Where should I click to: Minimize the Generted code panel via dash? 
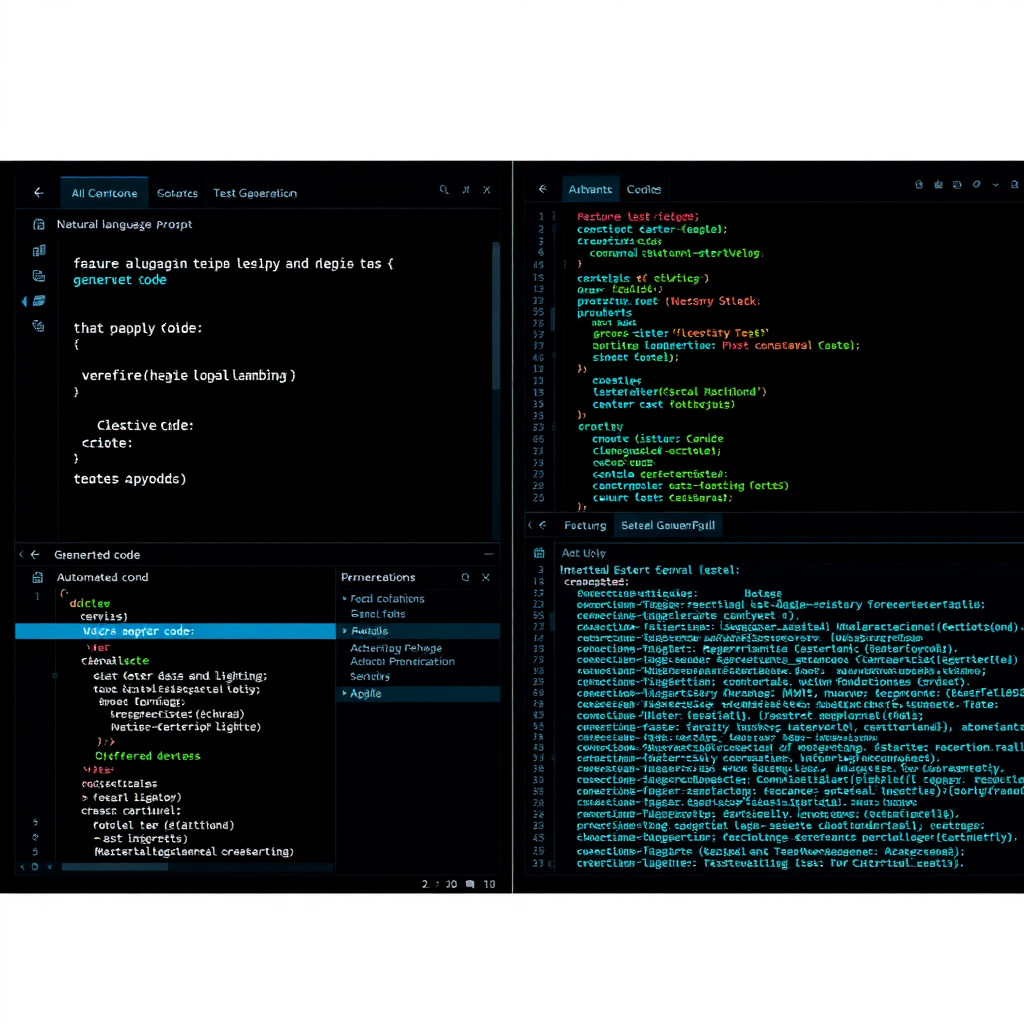(x=488, y=554)
